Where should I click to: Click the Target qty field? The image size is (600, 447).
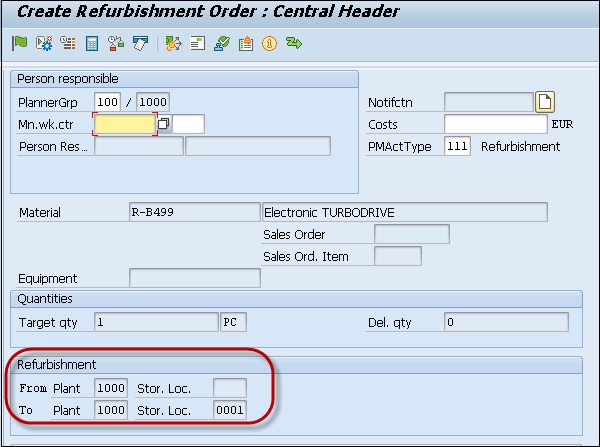click(x=155, y=322)
